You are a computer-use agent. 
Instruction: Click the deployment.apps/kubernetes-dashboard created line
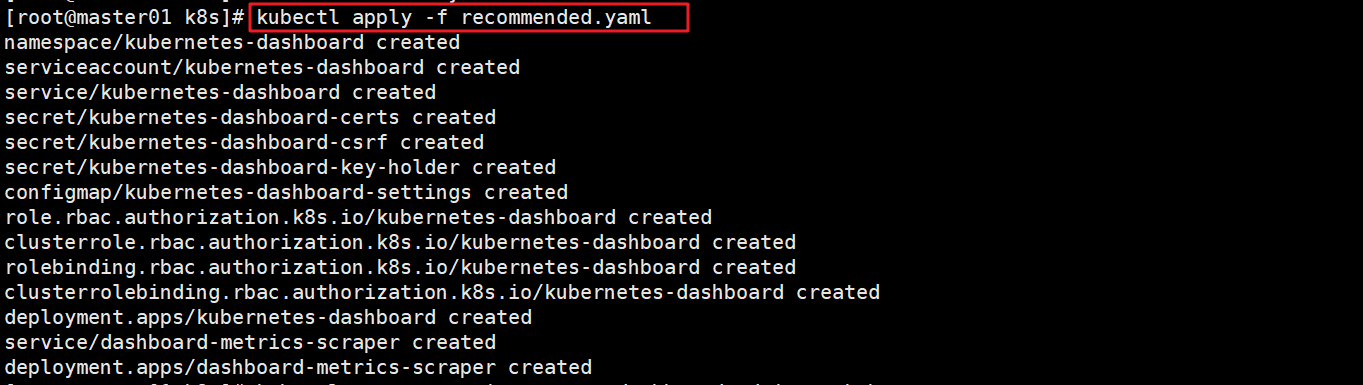(268, 318)
